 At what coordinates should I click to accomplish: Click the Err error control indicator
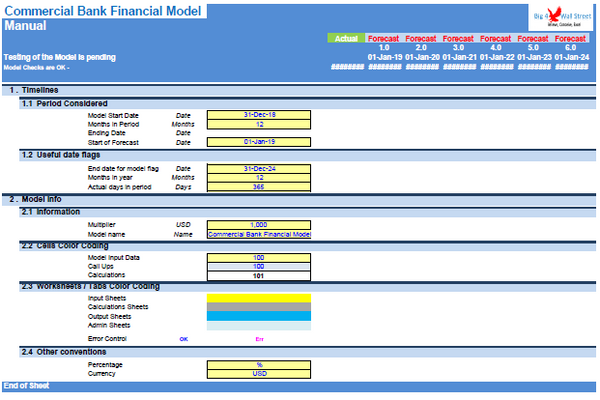coord(259,338)
